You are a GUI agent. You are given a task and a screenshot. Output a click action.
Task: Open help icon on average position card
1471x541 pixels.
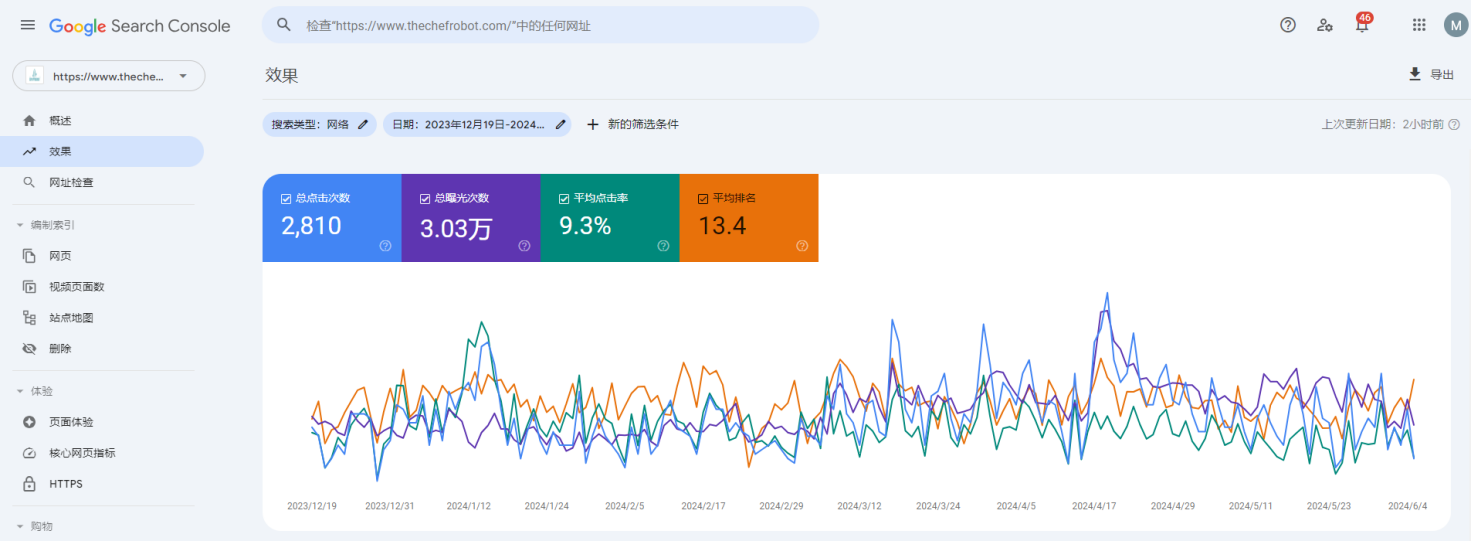coord(802,246)
